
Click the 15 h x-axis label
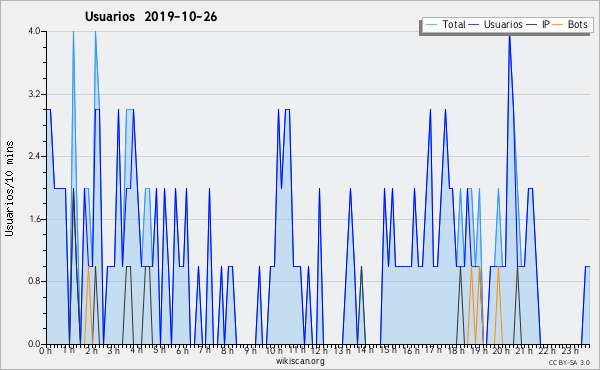click(388, 350)
